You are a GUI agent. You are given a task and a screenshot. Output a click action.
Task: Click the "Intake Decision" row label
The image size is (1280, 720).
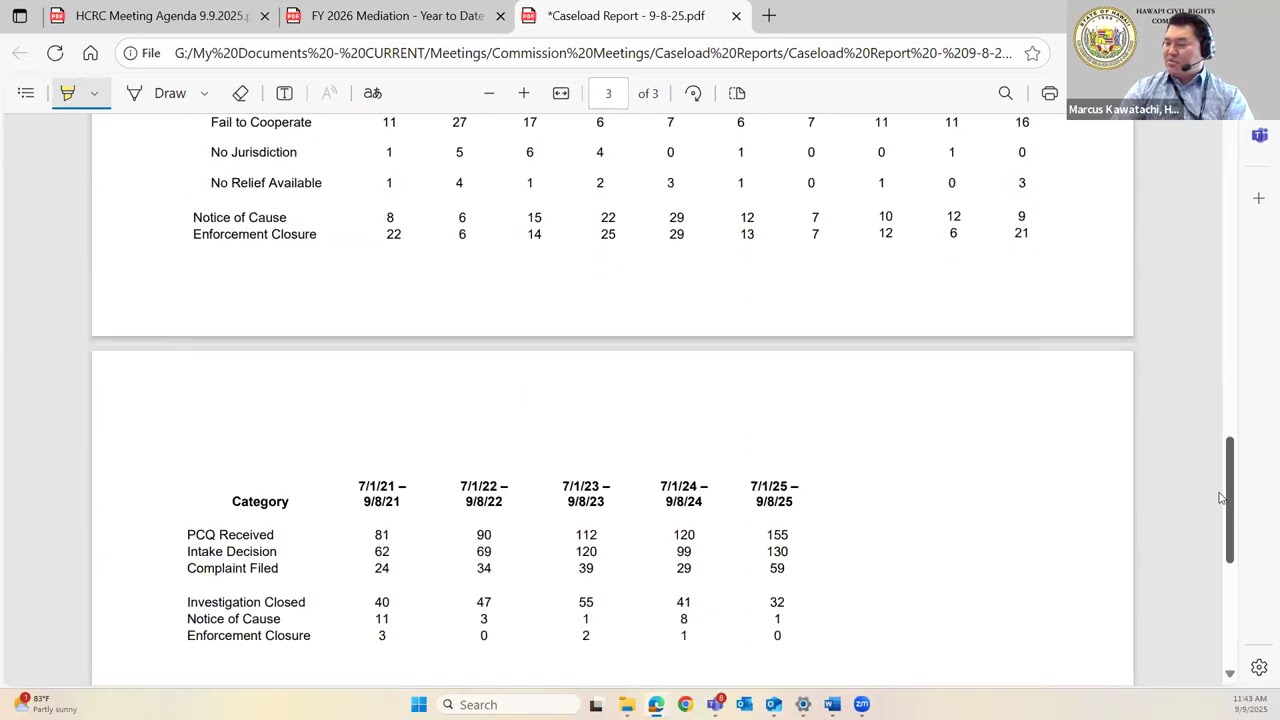[232, 551]
